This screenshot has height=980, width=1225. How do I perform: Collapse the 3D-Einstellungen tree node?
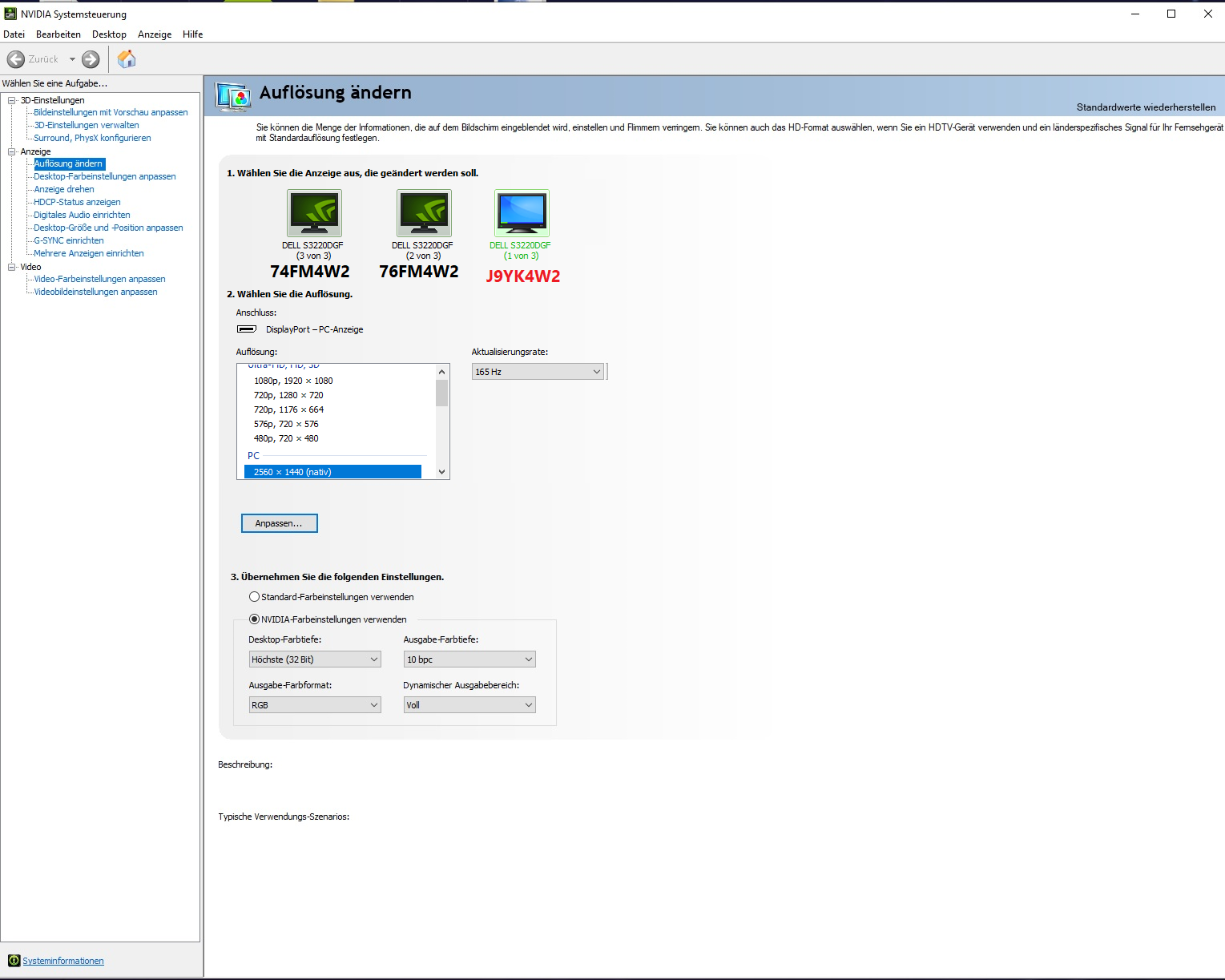point(12,100)
